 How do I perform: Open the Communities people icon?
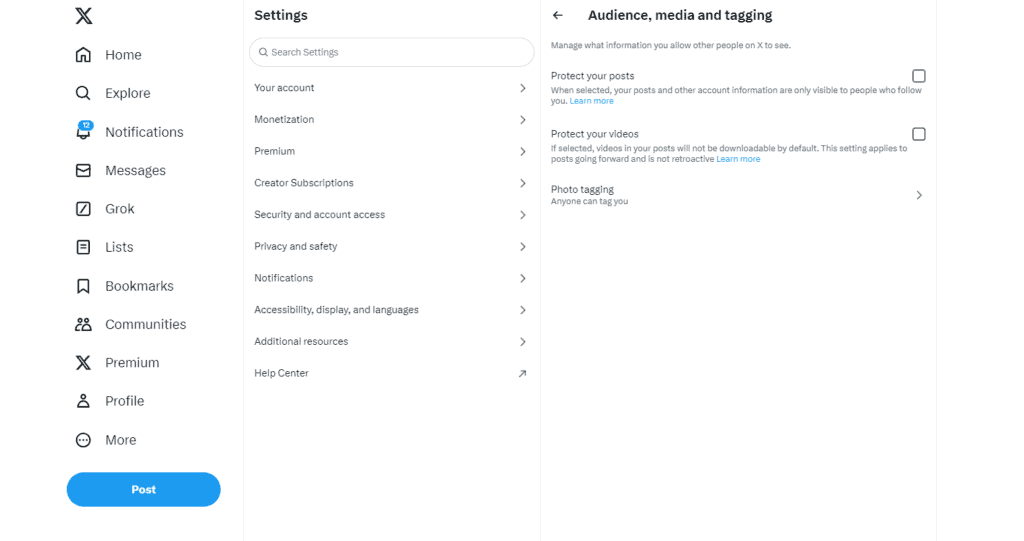click(84, 324)
